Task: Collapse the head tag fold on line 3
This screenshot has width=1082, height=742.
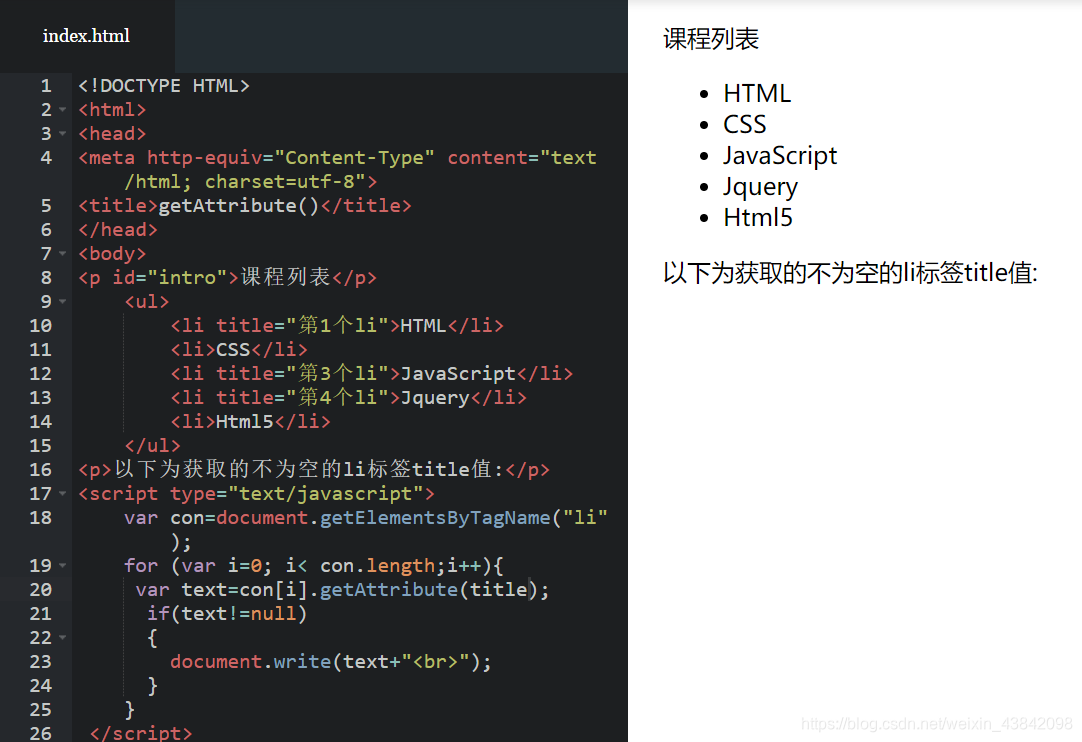Action: [63, 134]
